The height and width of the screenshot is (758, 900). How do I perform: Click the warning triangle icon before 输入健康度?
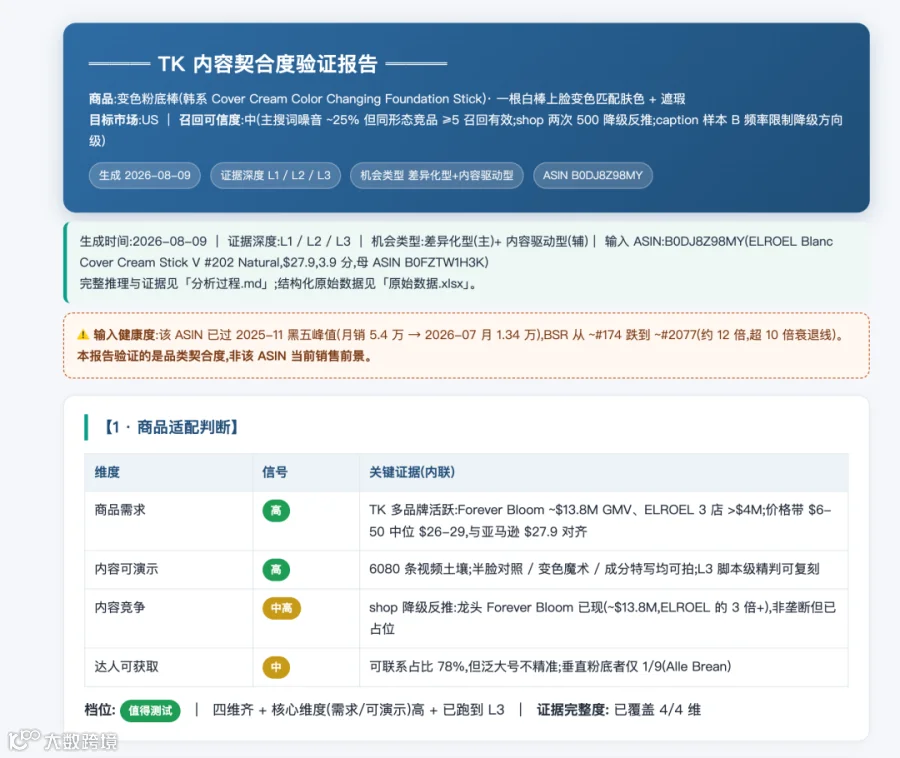(x=83, y=335)
